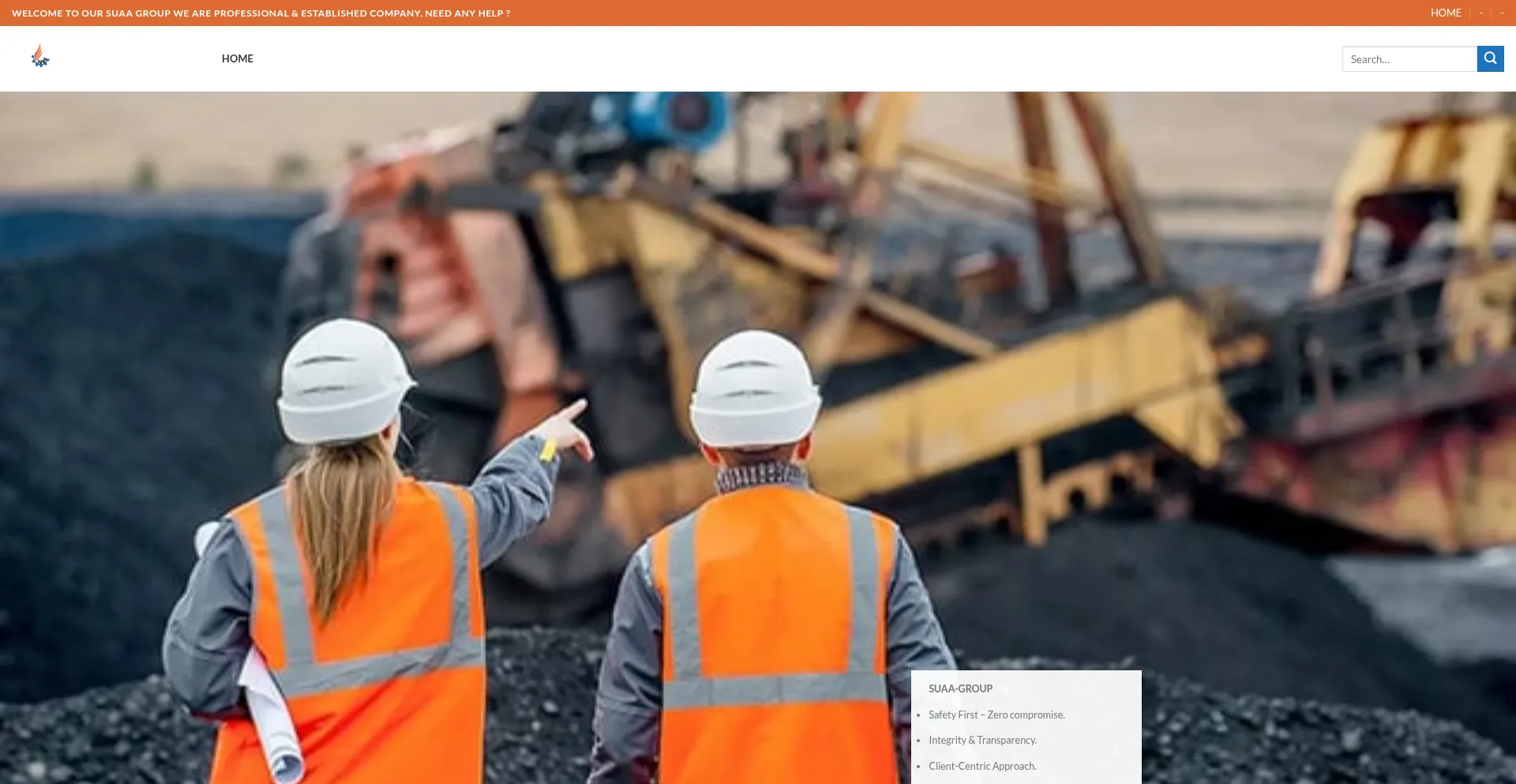Click "Client-Centric Approach." list item

click(982, 766)
